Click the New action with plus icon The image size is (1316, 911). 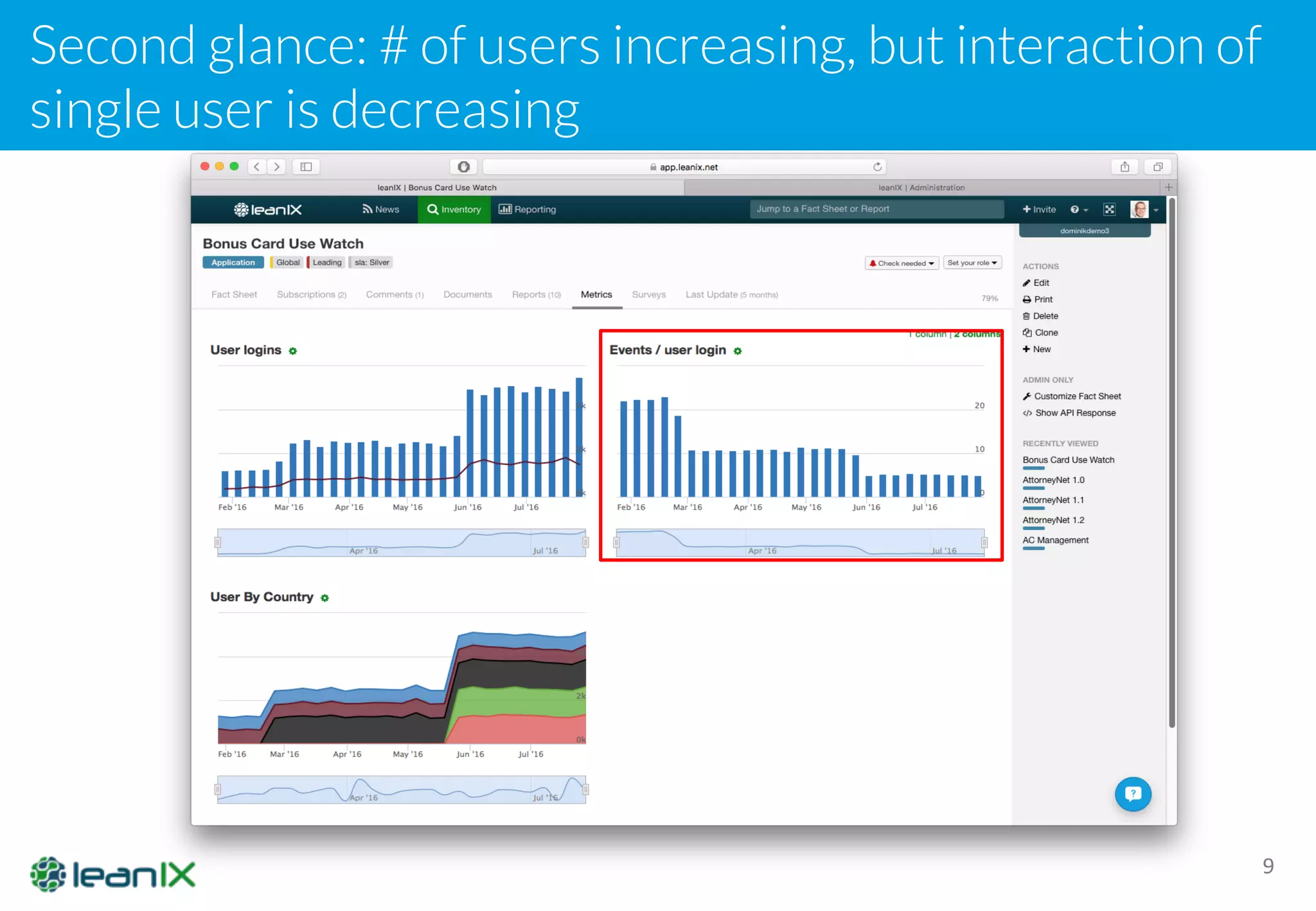[1036, 349]
